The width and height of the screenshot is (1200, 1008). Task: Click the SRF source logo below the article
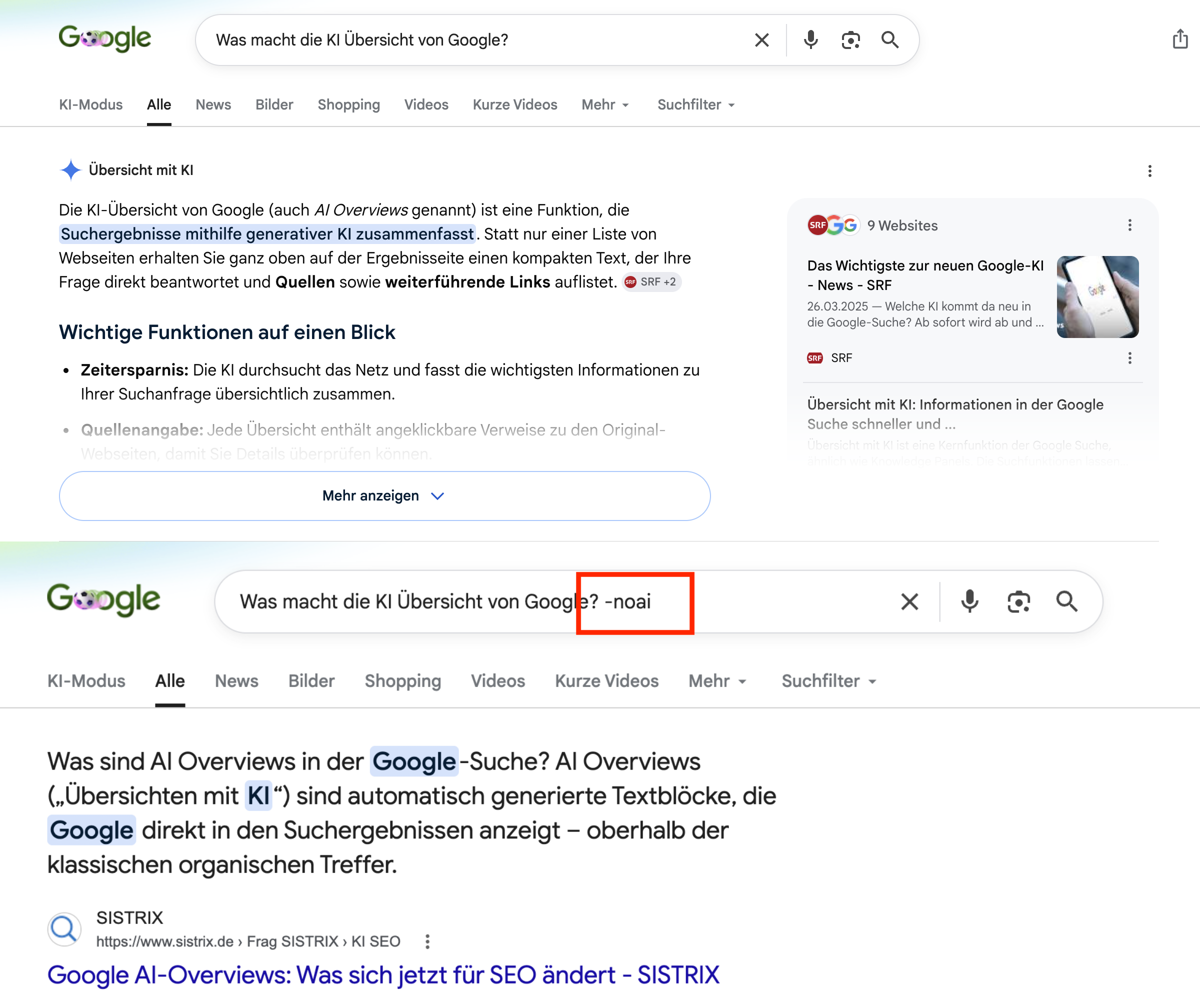pyautogui.click(x=815, y=357)
